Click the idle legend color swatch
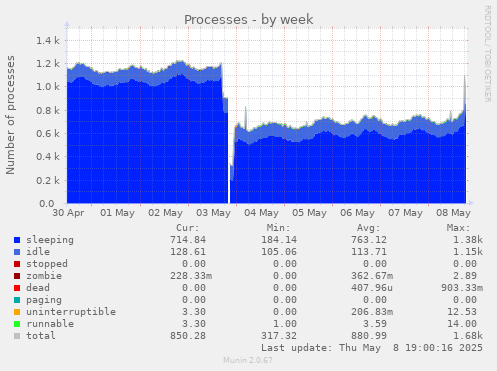Screen dimensions: 497x371 [17, 252]
